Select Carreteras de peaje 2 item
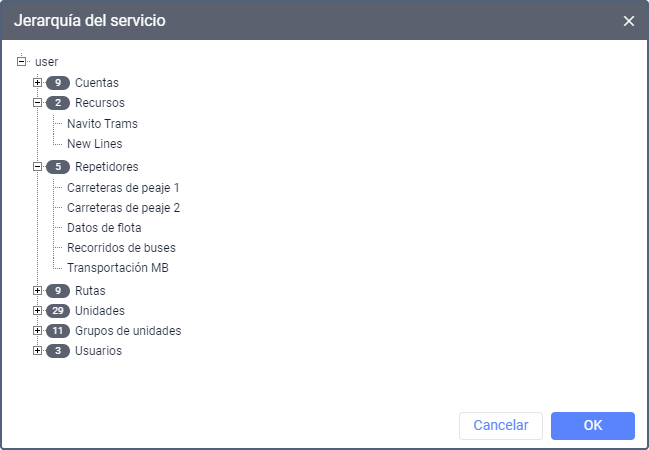Screen dimensions: 649x450 (x=123, y=208)
